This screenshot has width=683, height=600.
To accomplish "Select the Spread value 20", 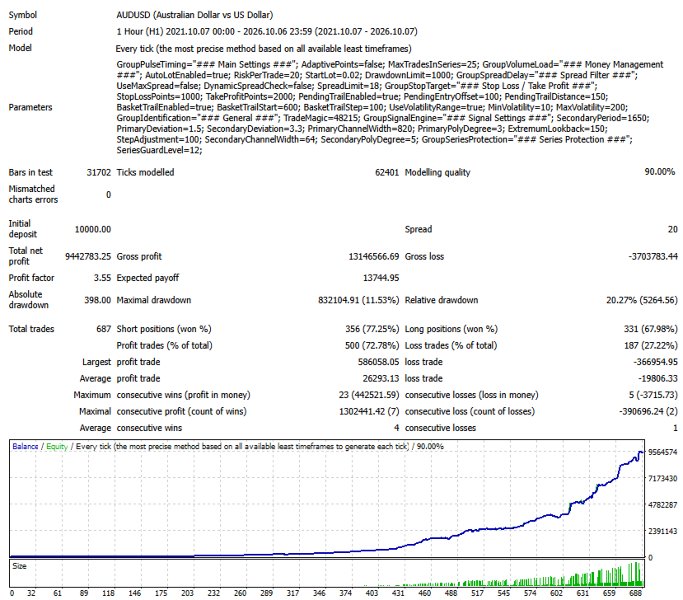I will tap(673, 229).
